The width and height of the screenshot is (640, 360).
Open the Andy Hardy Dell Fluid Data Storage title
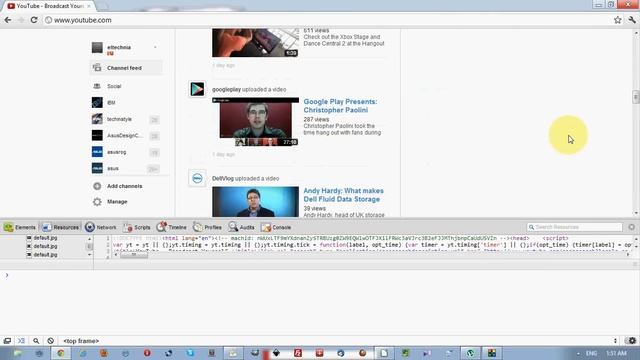click(x=344, y=195)
